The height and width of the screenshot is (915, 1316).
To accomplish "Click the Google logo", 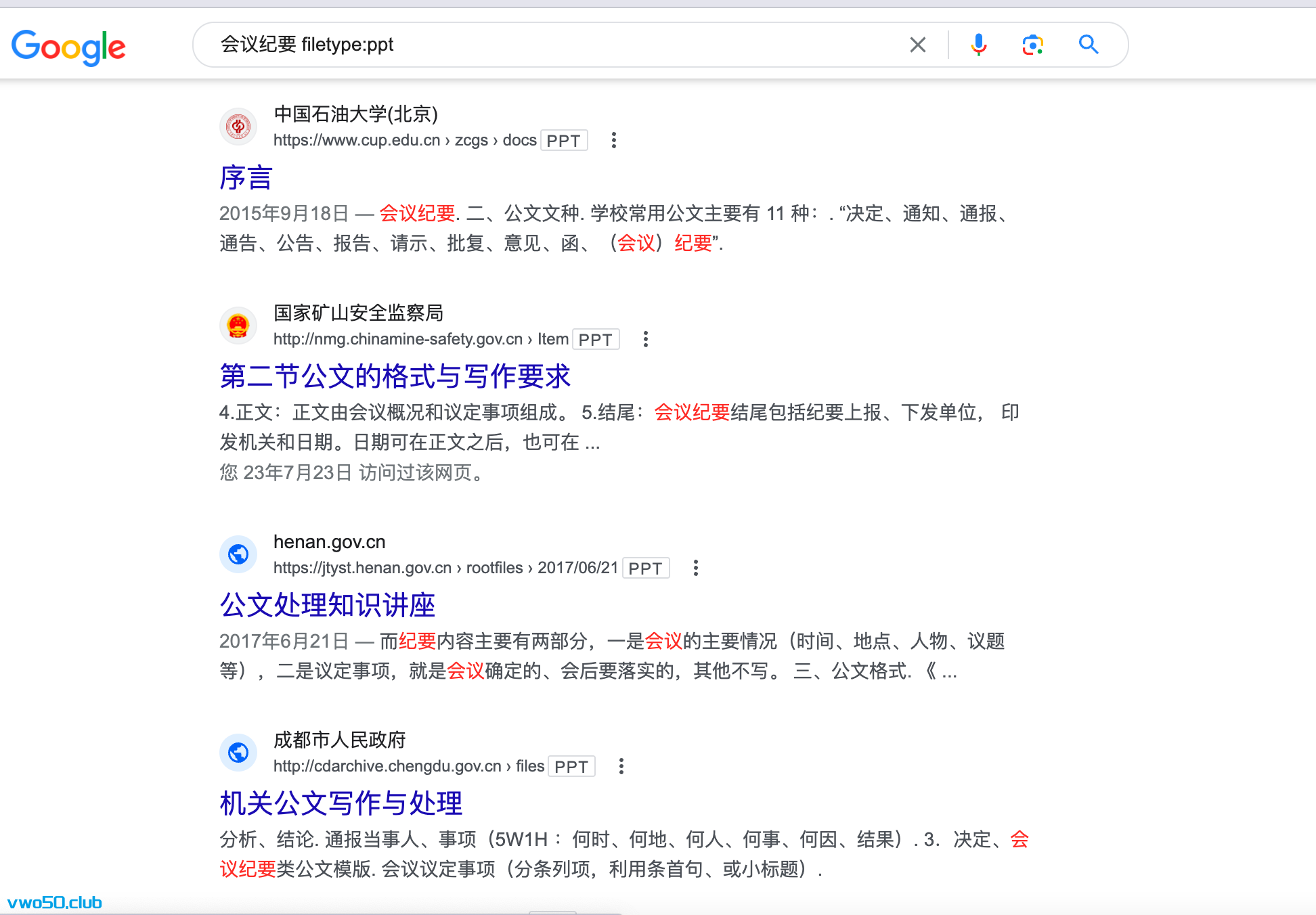I will pos(68,47).
